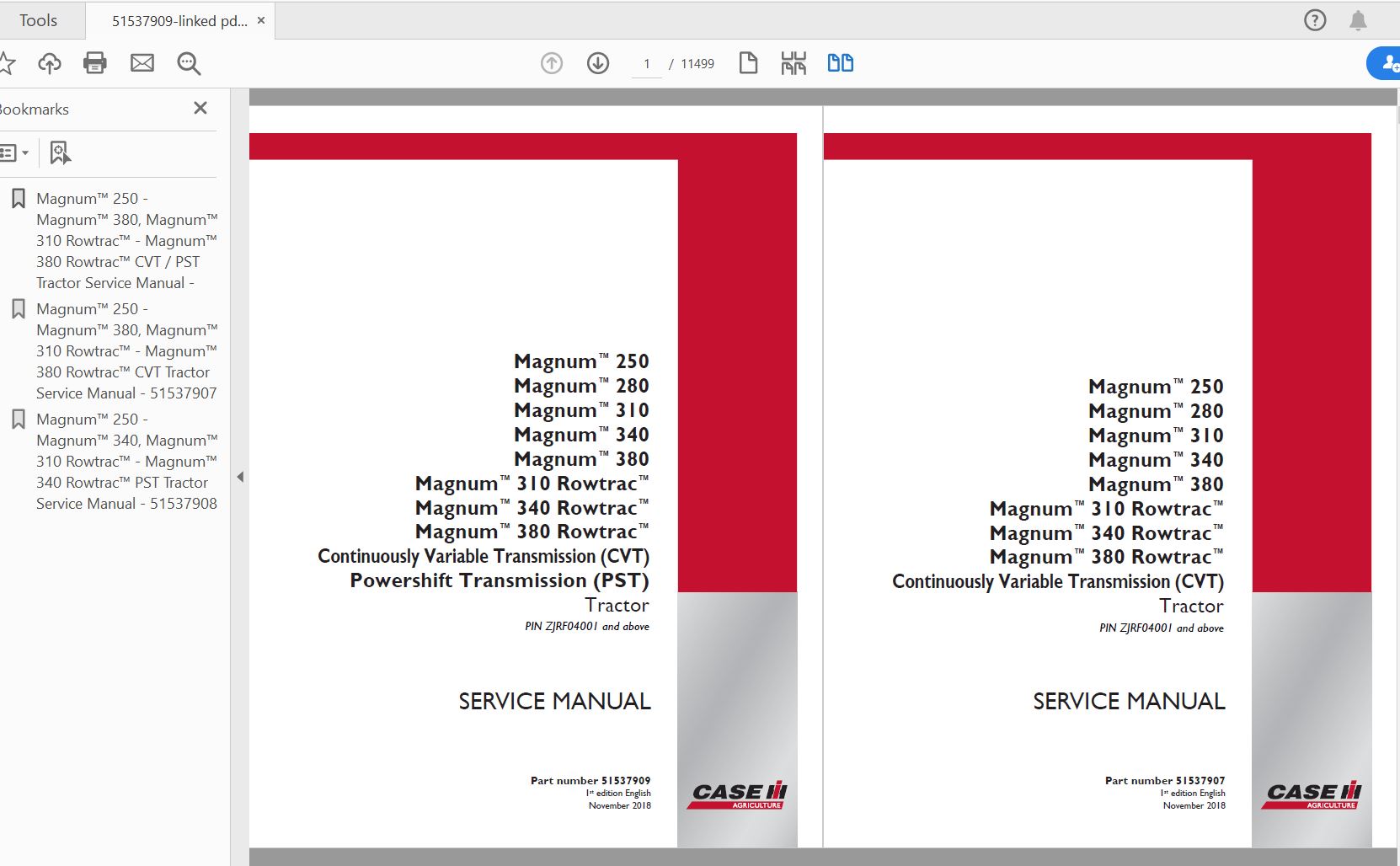Click CASE IH logo on left page
Screen dimensions: 1400x866
click(x=739, y=795)
